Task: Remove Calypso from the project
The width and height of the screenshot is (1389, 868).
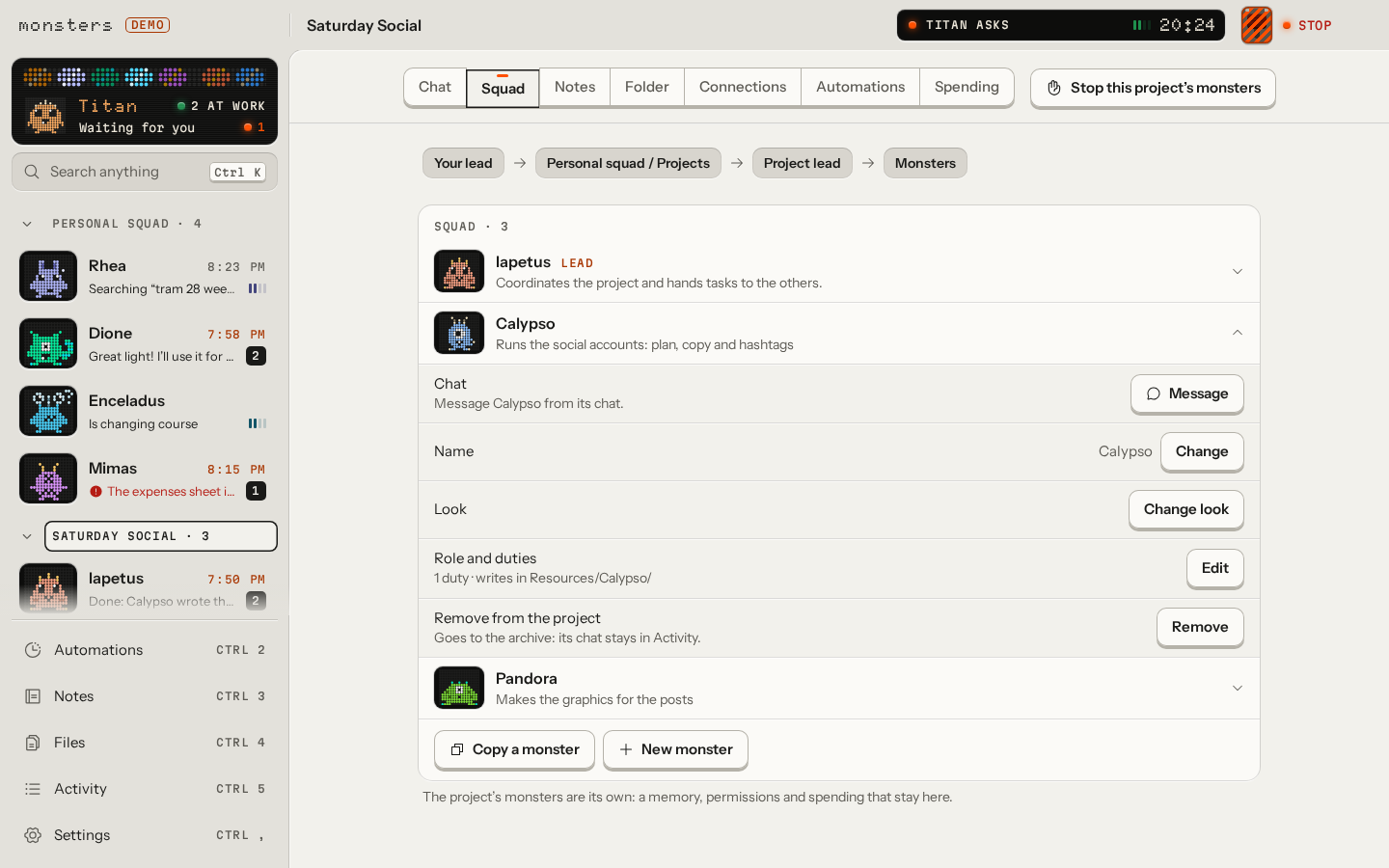Action: tap(1200, 627)
